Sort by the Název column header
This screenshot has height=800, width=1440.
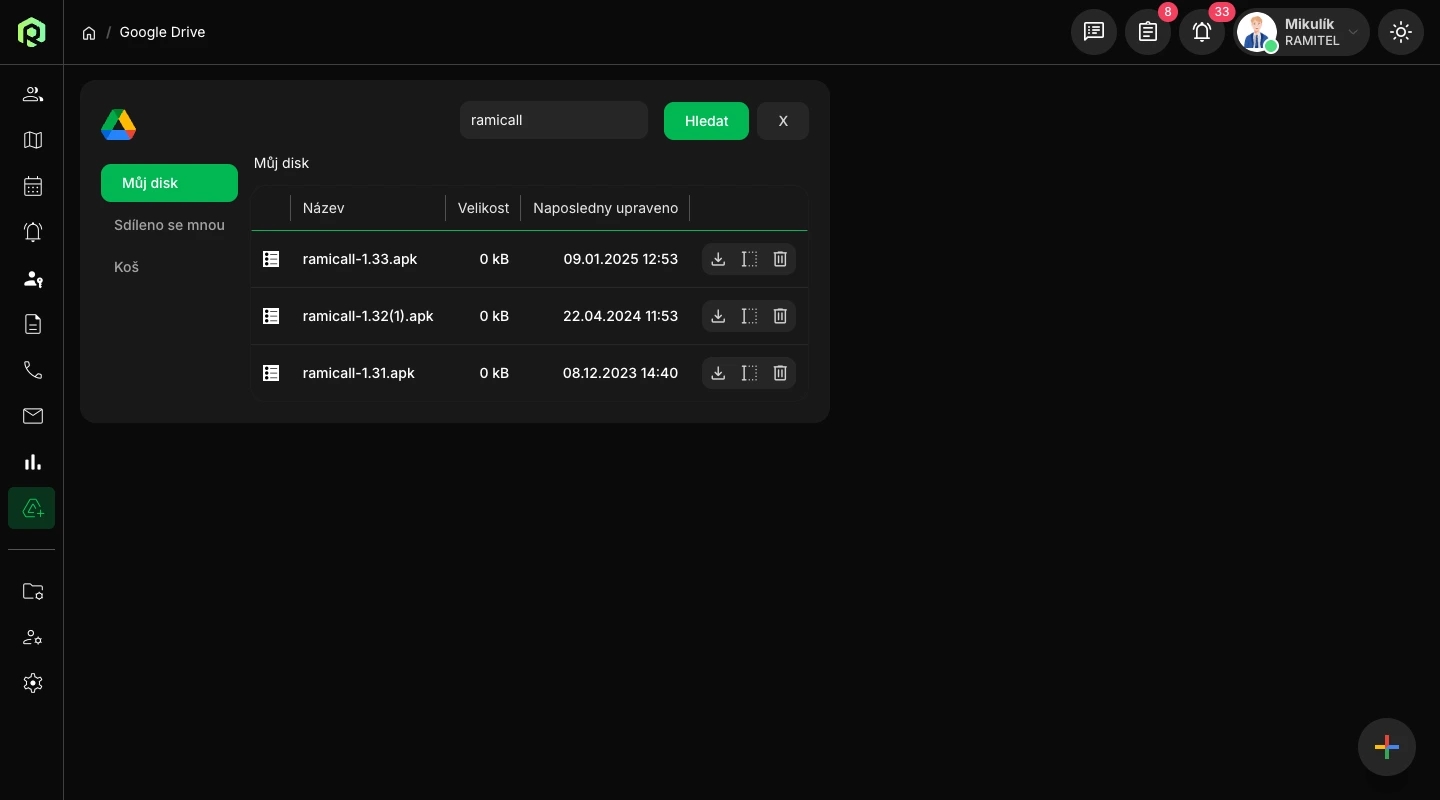324,208
